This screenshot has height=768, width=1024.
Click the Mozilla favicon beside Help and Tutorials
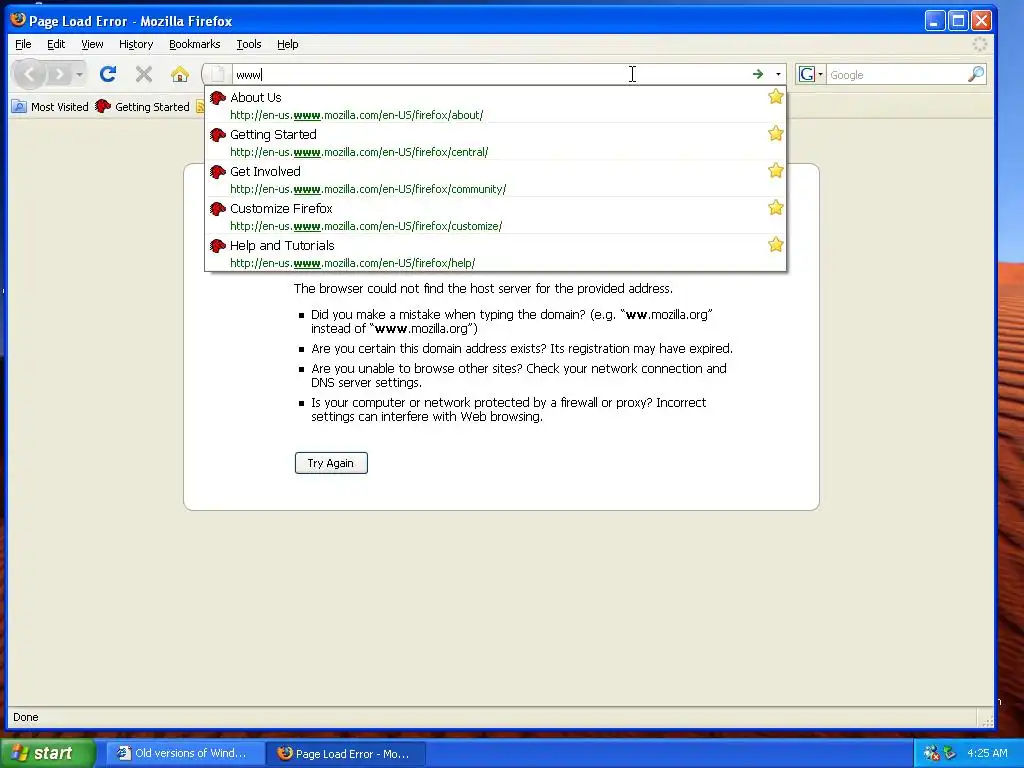(217, 246)
